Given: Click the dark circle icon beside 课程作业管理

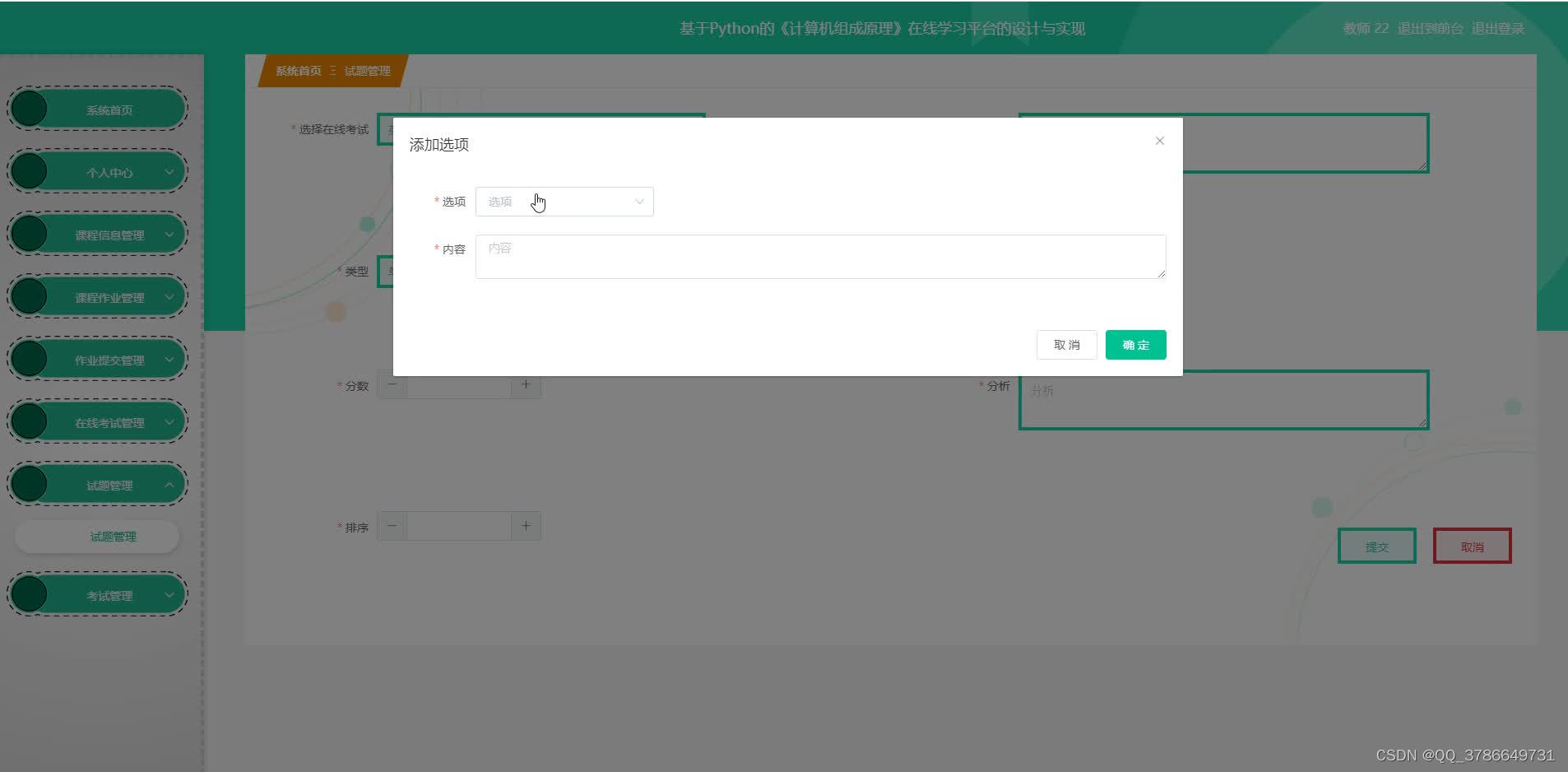Looking at the screenshot, I should pos(29,297).
